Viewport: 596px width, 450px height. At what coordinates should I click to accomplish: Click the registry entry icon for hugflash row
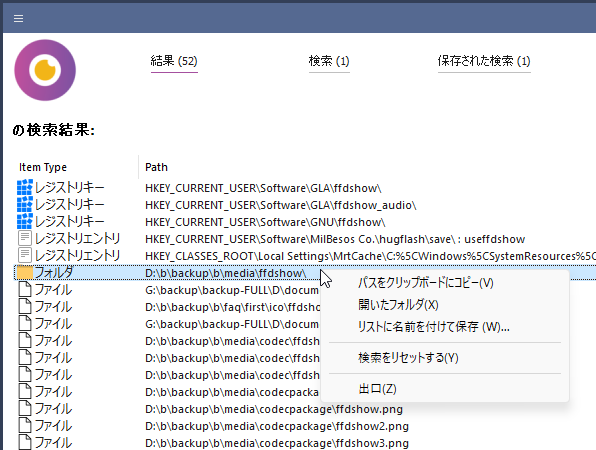25,239
